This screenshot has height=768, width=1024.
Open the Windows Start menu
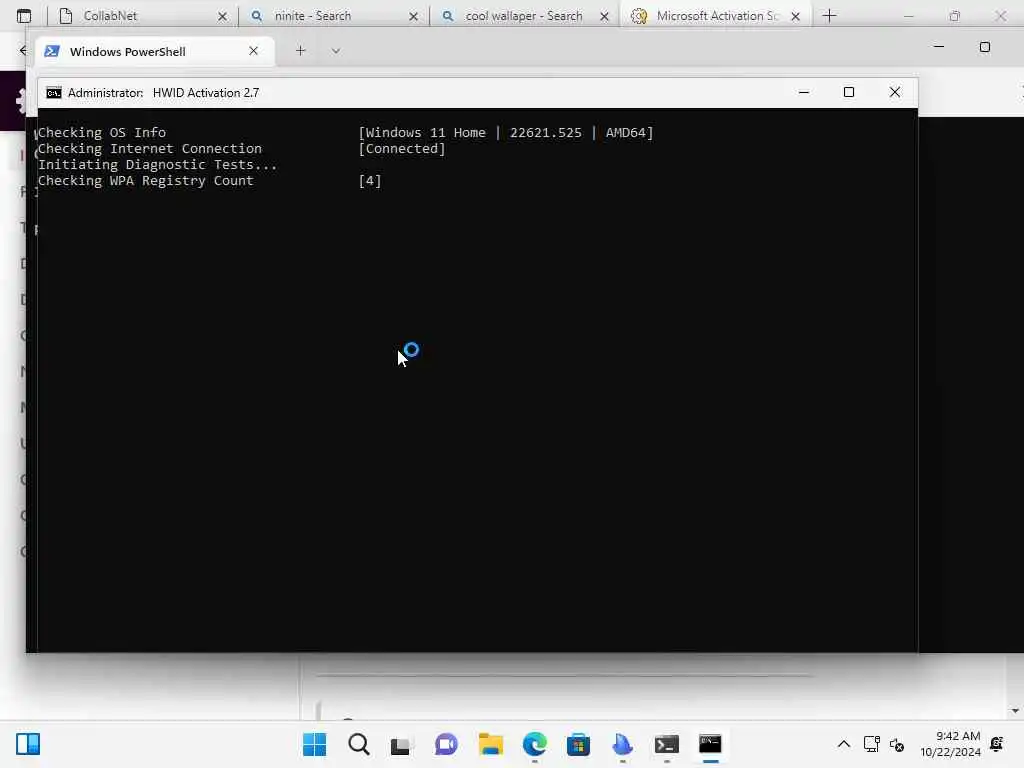(315, 744)
